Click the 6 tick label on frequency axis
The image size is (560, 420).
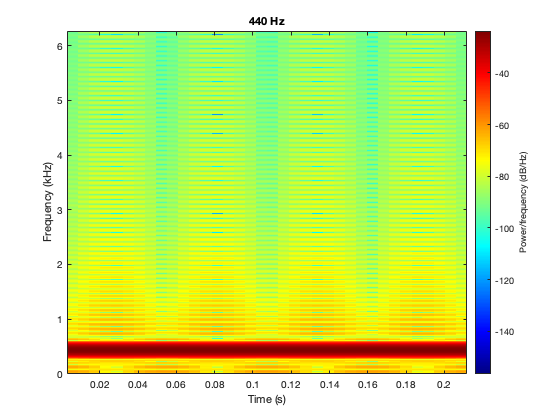point(60,46)
